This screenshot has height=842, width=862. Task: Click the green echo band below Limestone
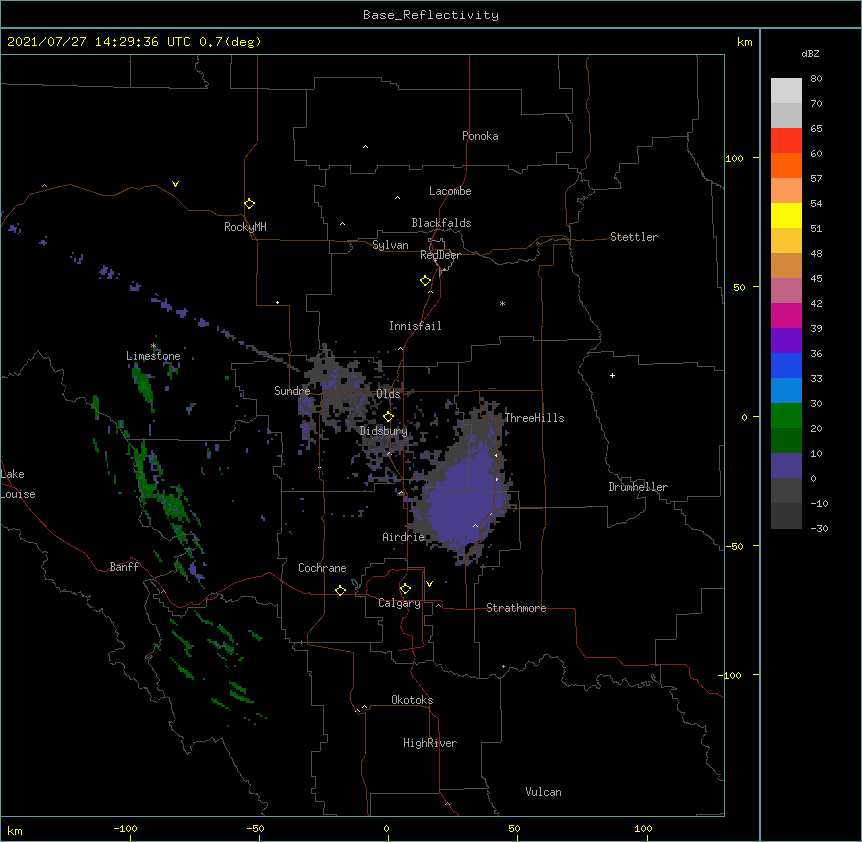143,385
